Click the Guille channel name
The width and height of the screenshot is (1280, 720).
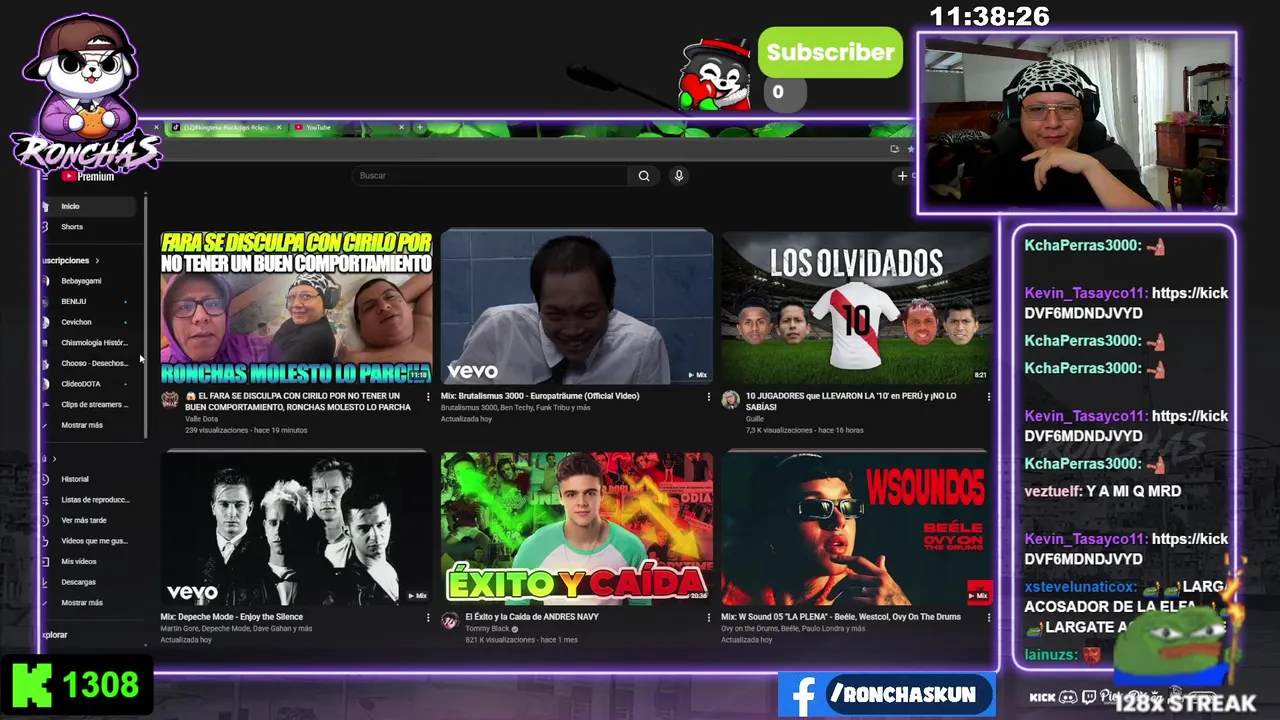[754, 419]
